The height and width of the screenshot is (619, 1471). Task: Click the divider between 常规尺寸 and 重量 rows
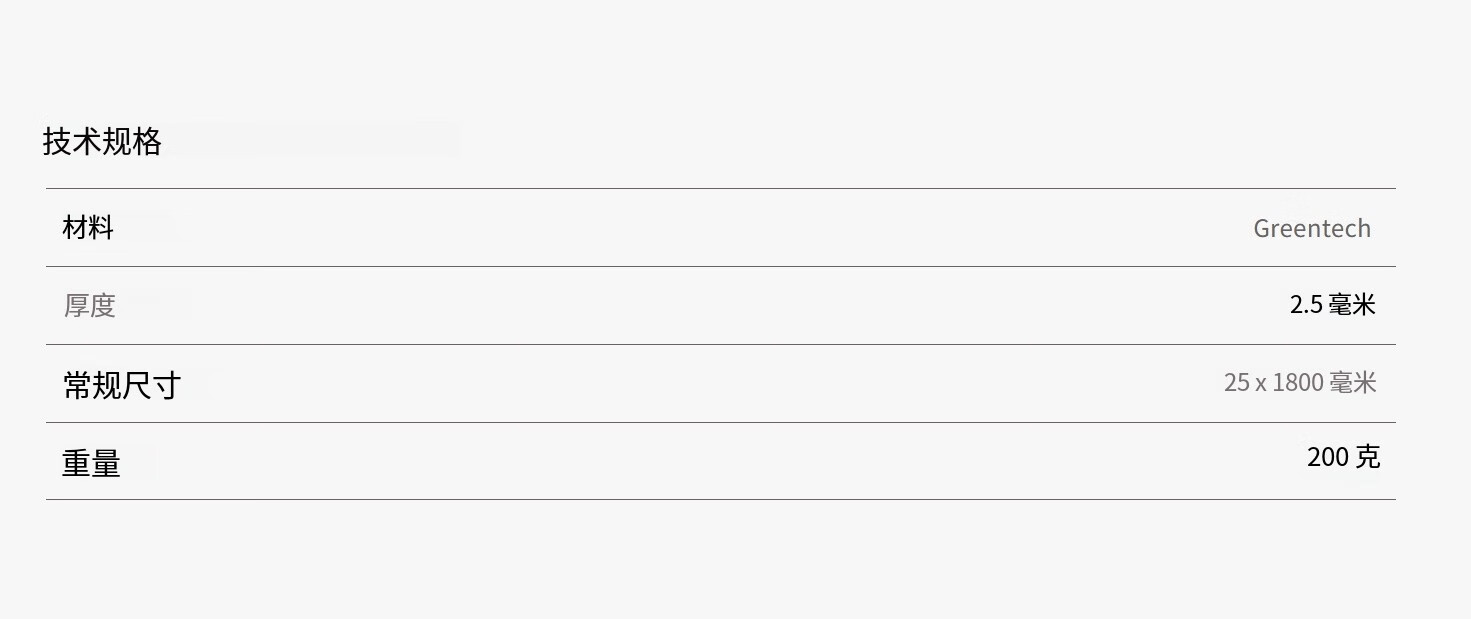click(x=720, y=422)
